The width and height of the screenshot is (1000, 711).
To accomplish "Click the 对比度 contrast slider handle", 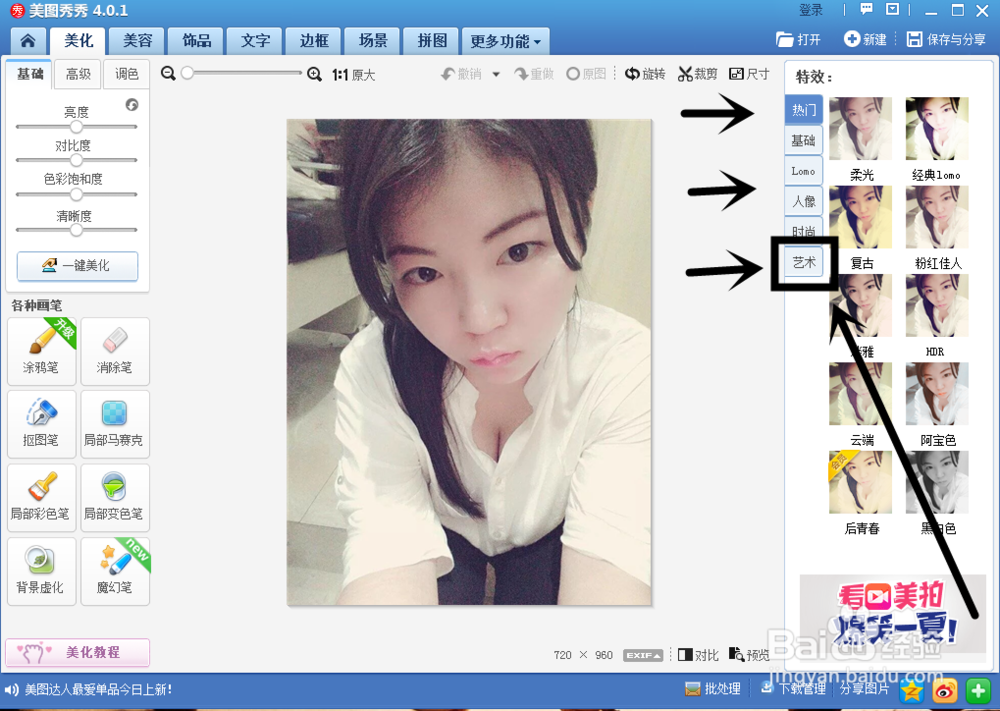I will point(76,159).
